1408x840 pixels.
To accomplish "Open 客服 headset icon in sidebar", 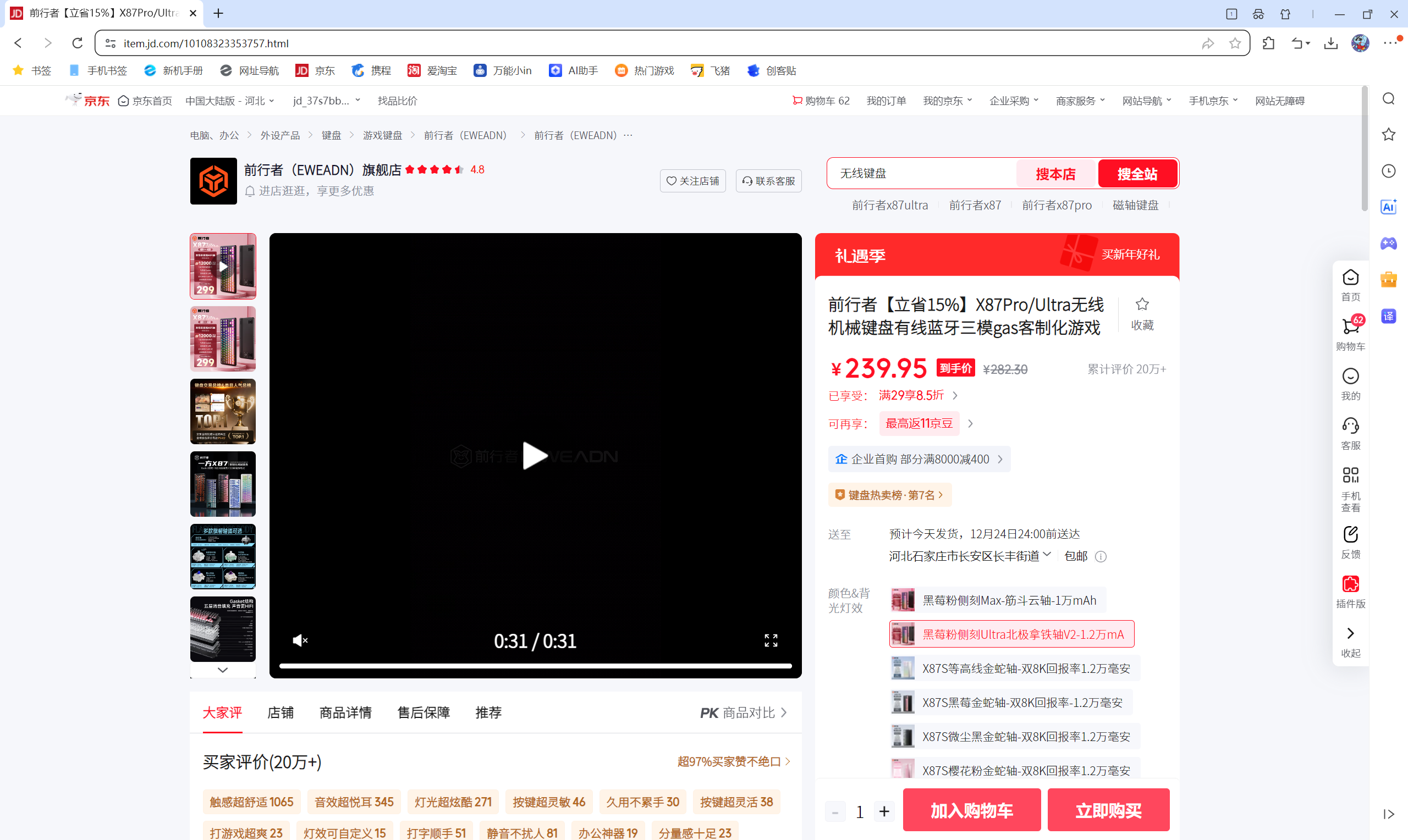I will point(1350,425).
